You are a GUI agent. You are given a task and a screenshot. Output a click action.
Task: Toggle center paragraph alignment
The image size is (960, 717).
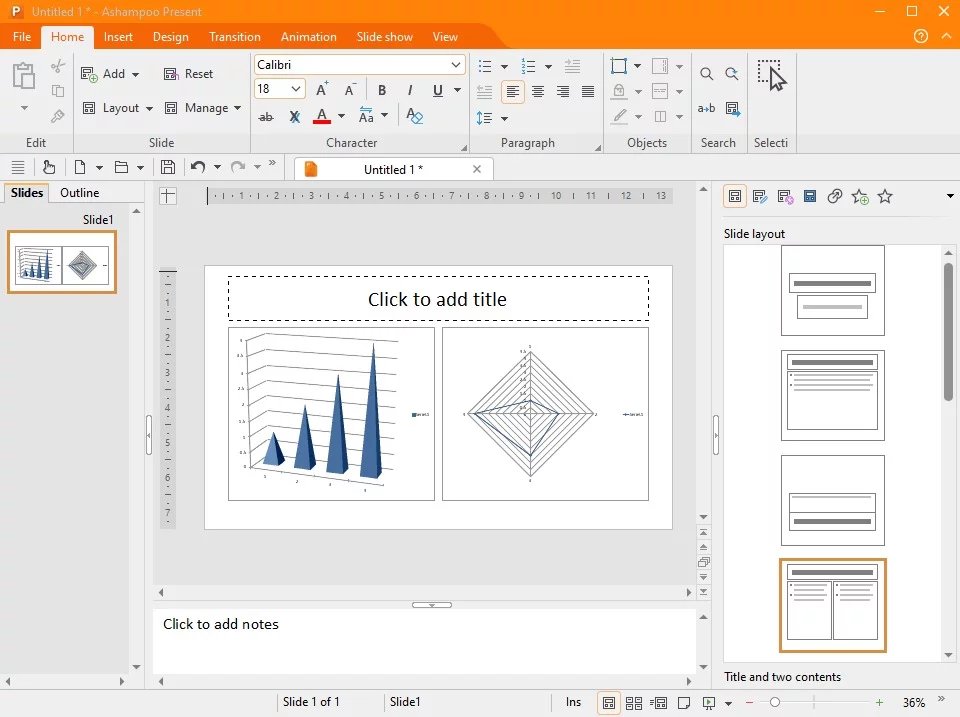pyautogui.click(x=538, y=92)
